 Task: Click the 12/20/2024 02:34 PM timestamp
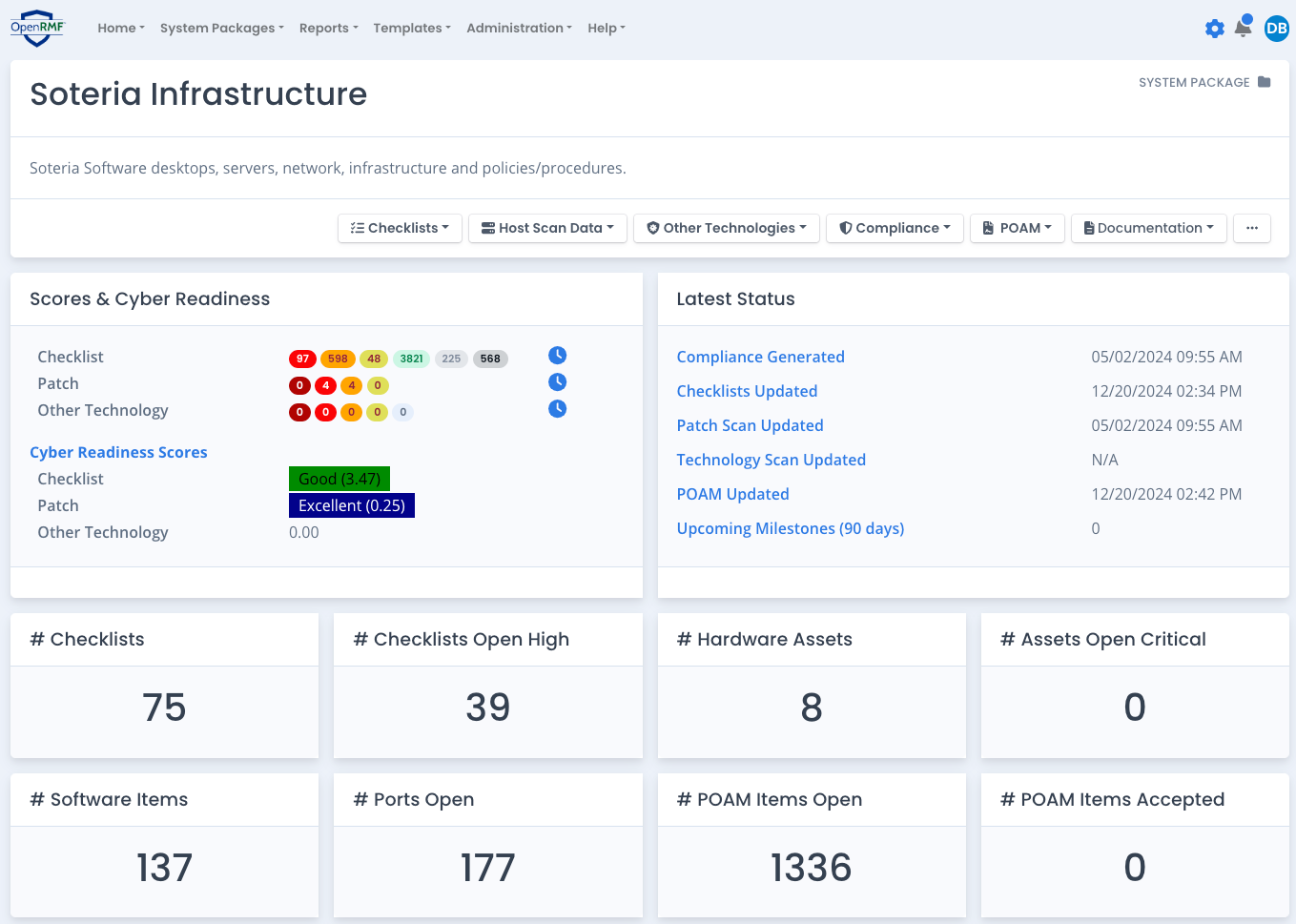coord(1166,391)
